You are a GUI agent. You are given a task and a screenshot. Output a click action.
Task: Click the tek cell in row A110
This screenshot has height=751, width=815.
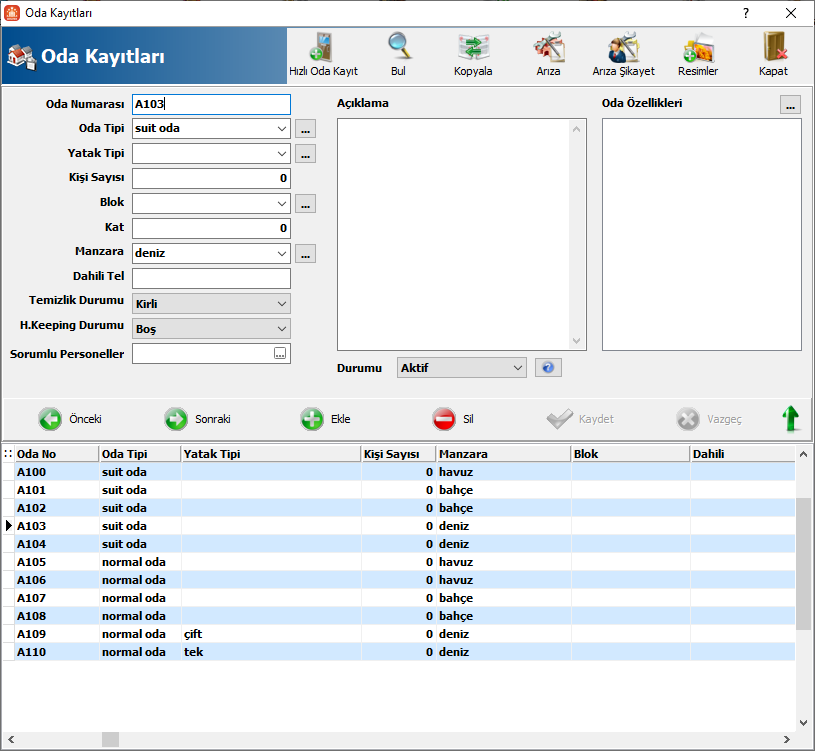pyautogui.click(x=271, y=652)
